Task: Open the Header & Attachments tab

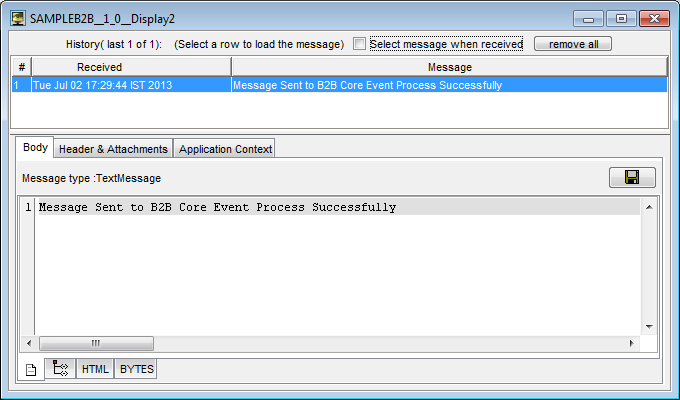Action: tap(113, 149)
